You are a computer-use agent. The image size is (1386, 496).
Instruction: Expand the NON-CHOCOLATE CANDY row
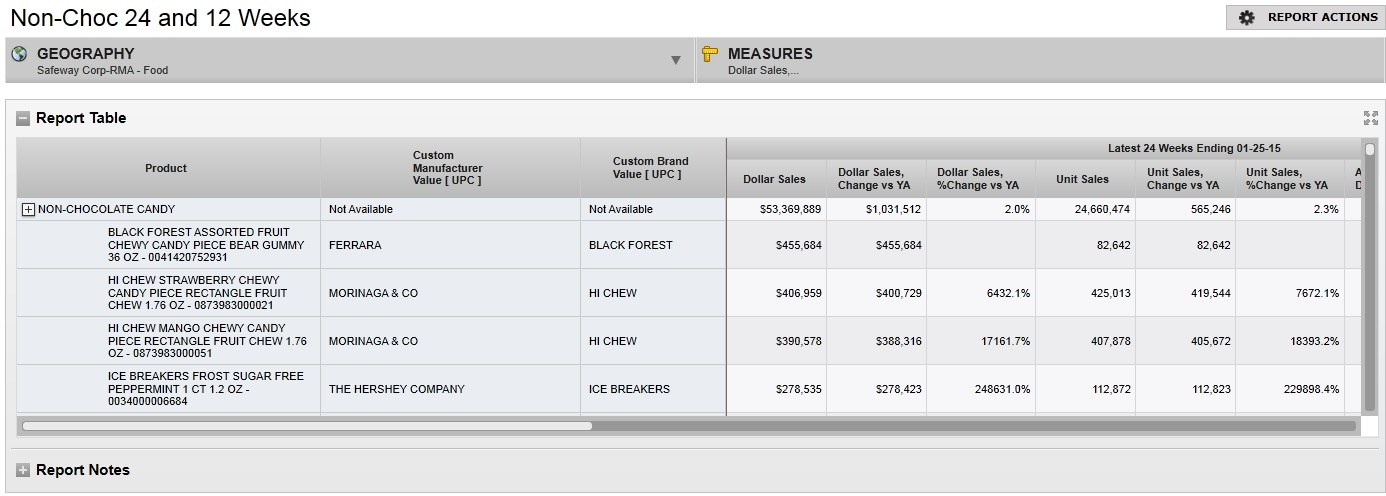[28, 210]
